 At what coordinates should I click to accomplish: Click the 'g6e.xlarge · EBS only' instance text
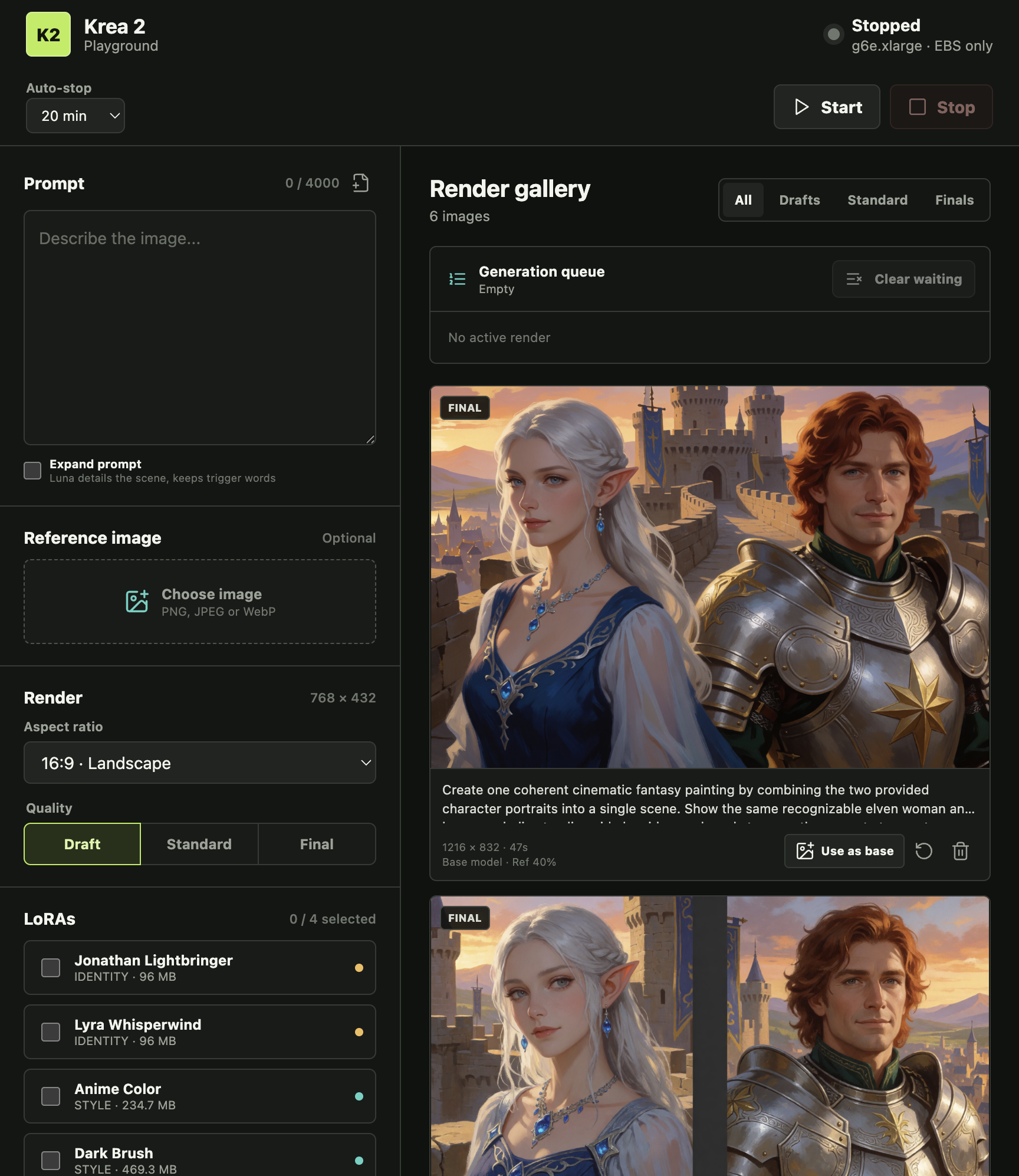922,46
